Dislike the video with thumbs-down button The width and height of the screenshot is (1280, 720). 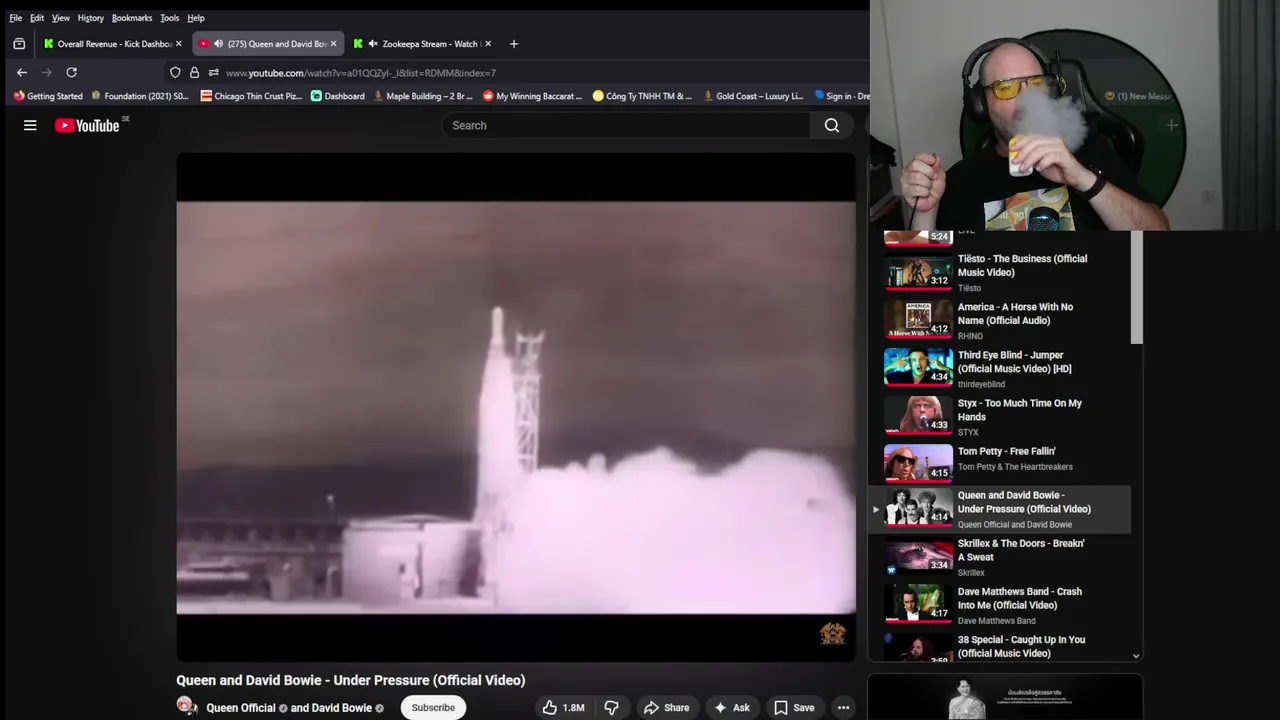click(x=611, y=707)
